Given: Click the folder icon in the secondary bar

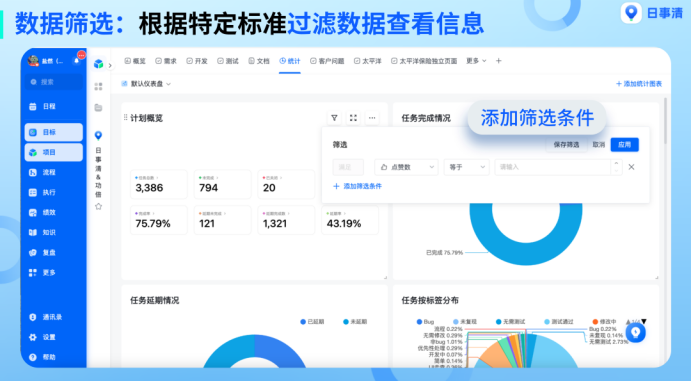Looking at the screenshot, I should tap(98, 108).
